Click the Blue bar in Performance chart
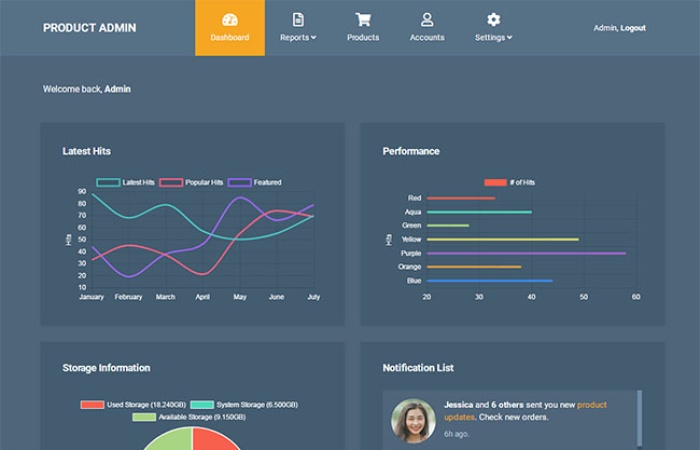700x450 pixels. click(x=490, y=280)
